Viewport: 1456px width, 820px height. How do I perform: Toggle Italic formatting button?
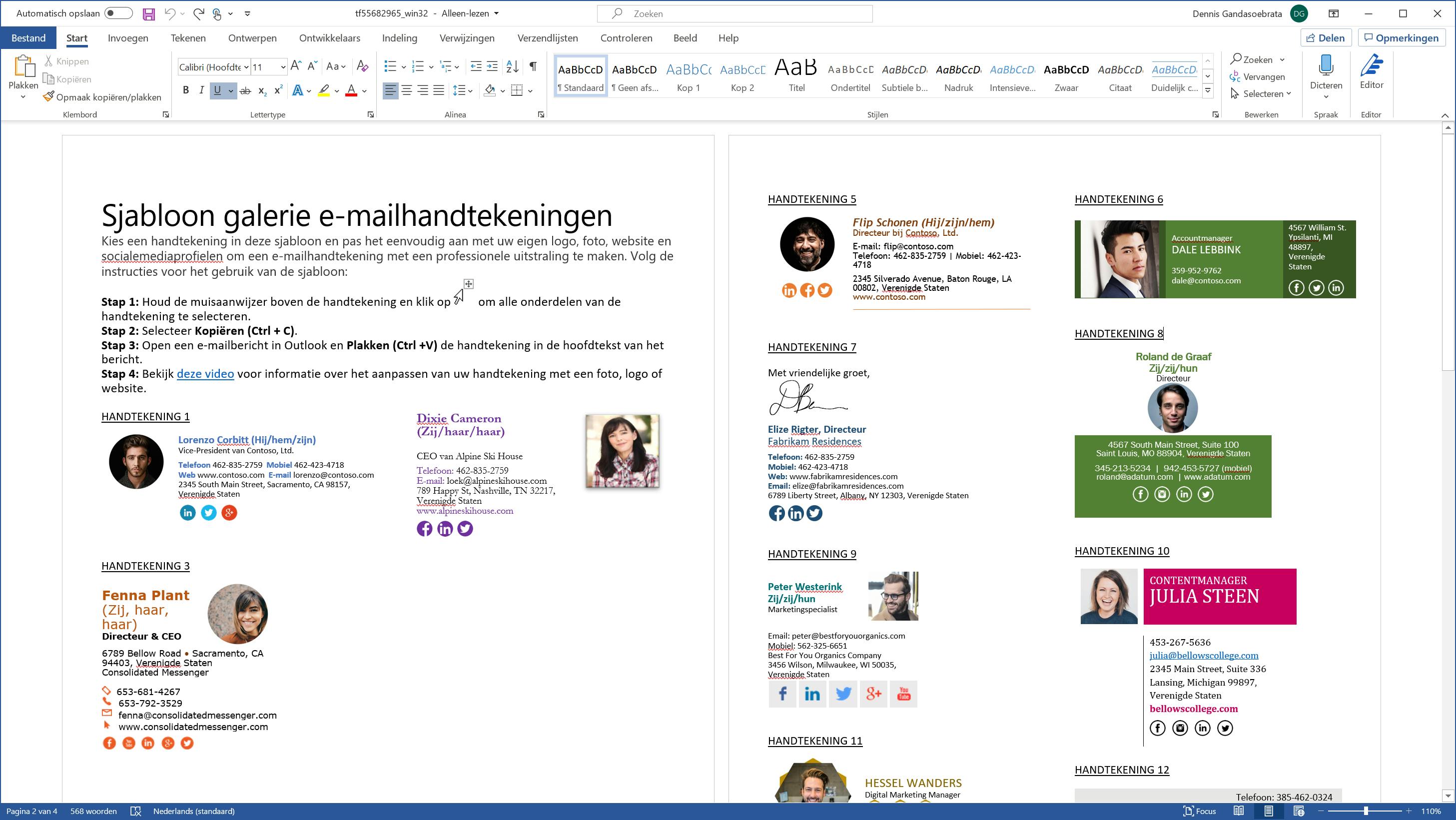[x=201, y=90]
